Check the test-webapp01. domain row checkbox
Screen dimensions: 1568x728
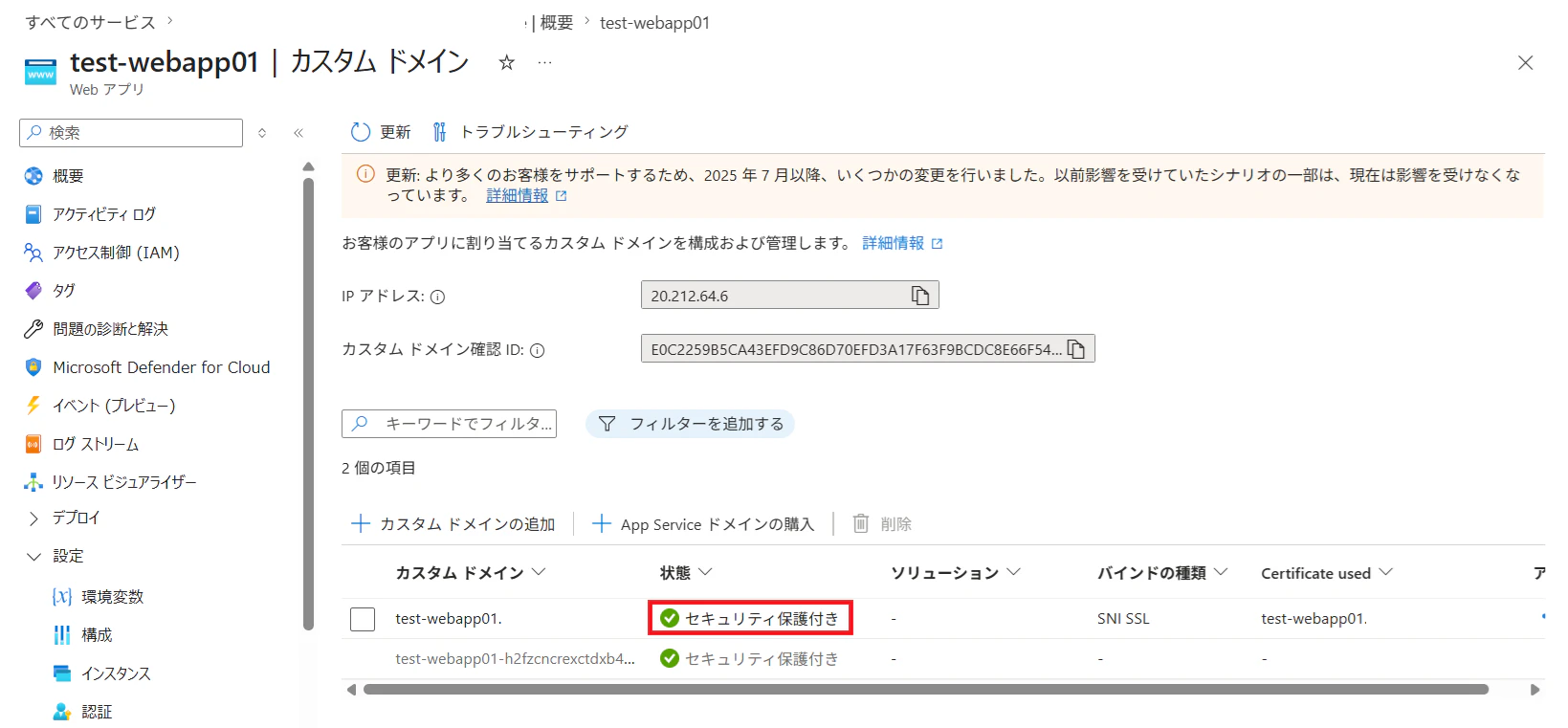(x=363, y=619)
